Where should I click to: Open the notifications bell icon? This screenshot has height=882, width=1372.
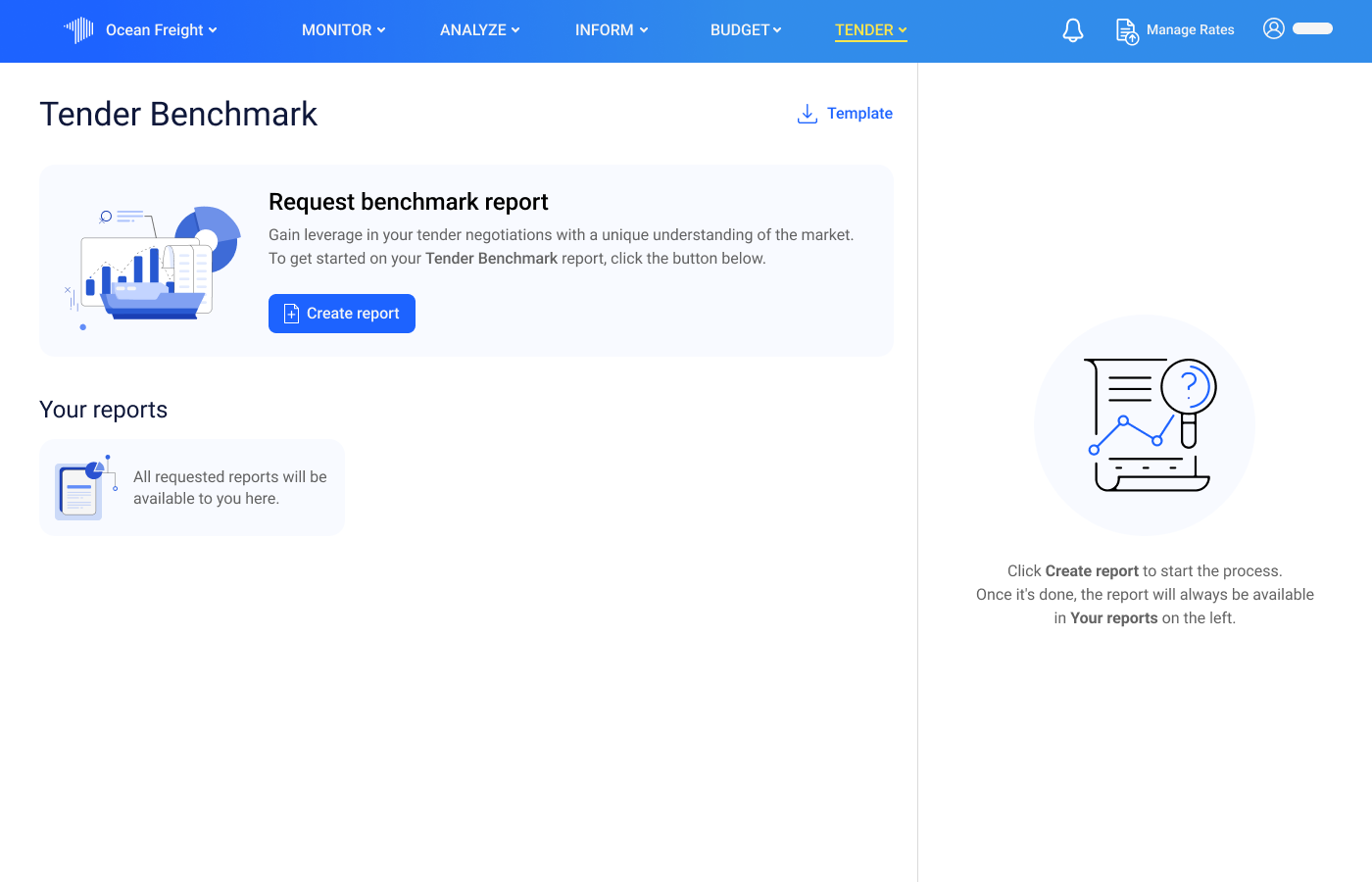pos(1072,29)
